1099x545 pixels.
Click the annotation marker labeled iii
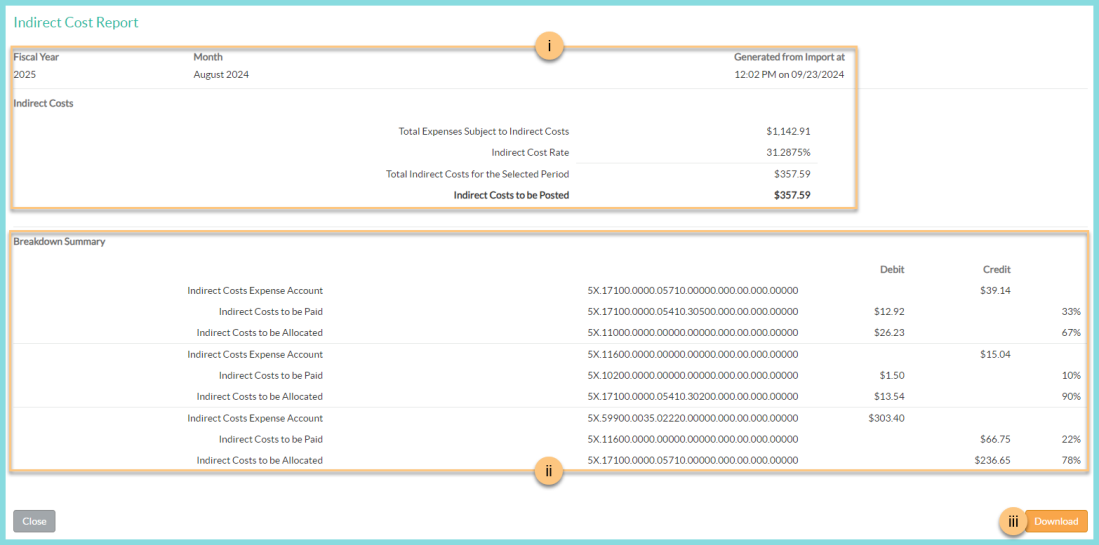click(x=1013, y=521)
